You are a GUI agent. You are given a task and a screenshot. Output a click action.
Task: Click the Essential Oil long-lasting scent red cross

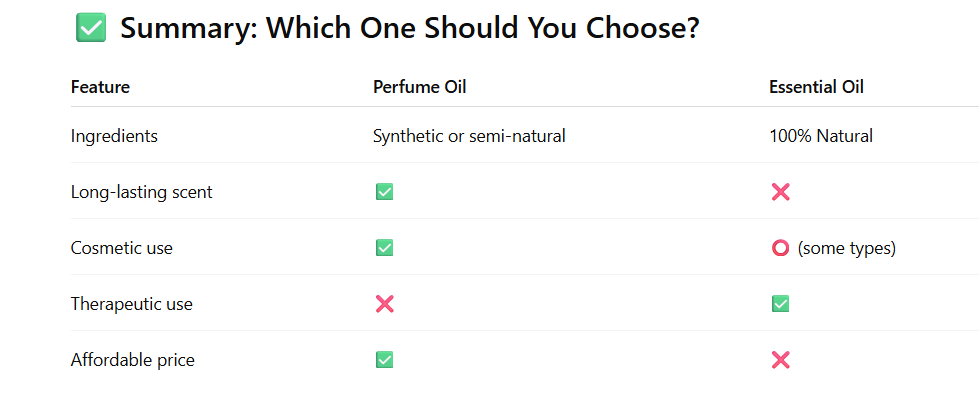[x=780, y=192]
